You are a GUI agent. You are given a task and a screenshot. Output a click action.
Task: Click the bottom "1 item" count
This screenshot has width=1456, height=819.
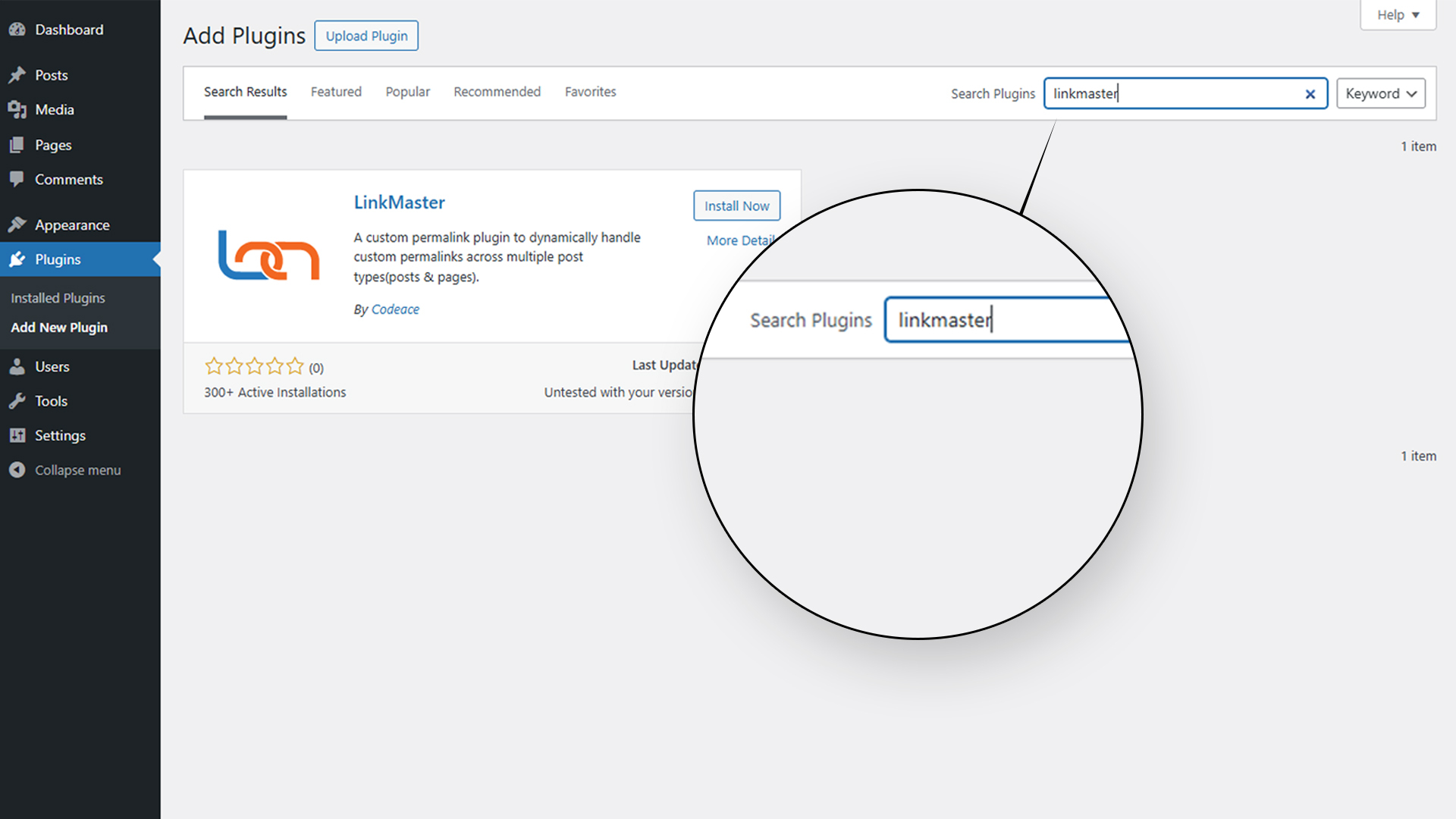pyautogui.click(x=1418, y=456)
